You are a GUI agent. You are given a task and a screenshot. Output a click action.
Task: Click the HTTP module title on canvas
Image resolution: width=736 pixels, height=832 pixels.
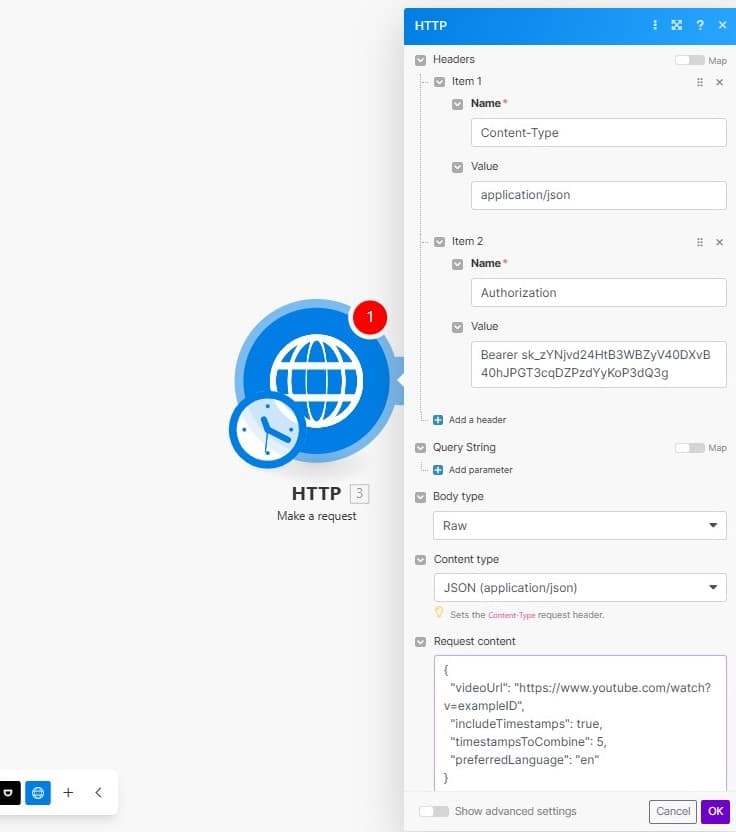click(316, 493)
